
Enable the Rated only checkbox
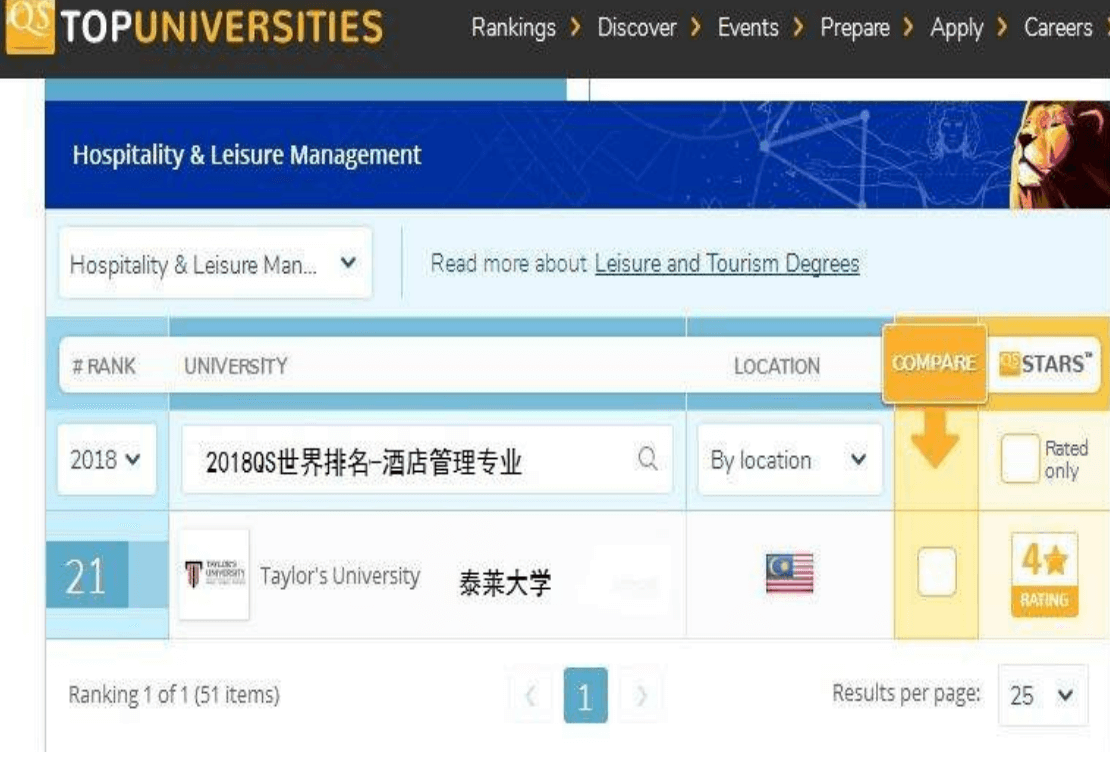(x=1019, y=460)
